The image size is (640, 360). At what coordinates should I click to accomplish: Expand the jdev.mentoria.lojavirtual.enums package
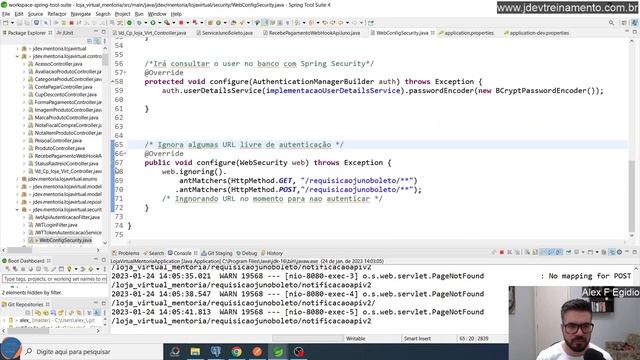tap(17, 179)
